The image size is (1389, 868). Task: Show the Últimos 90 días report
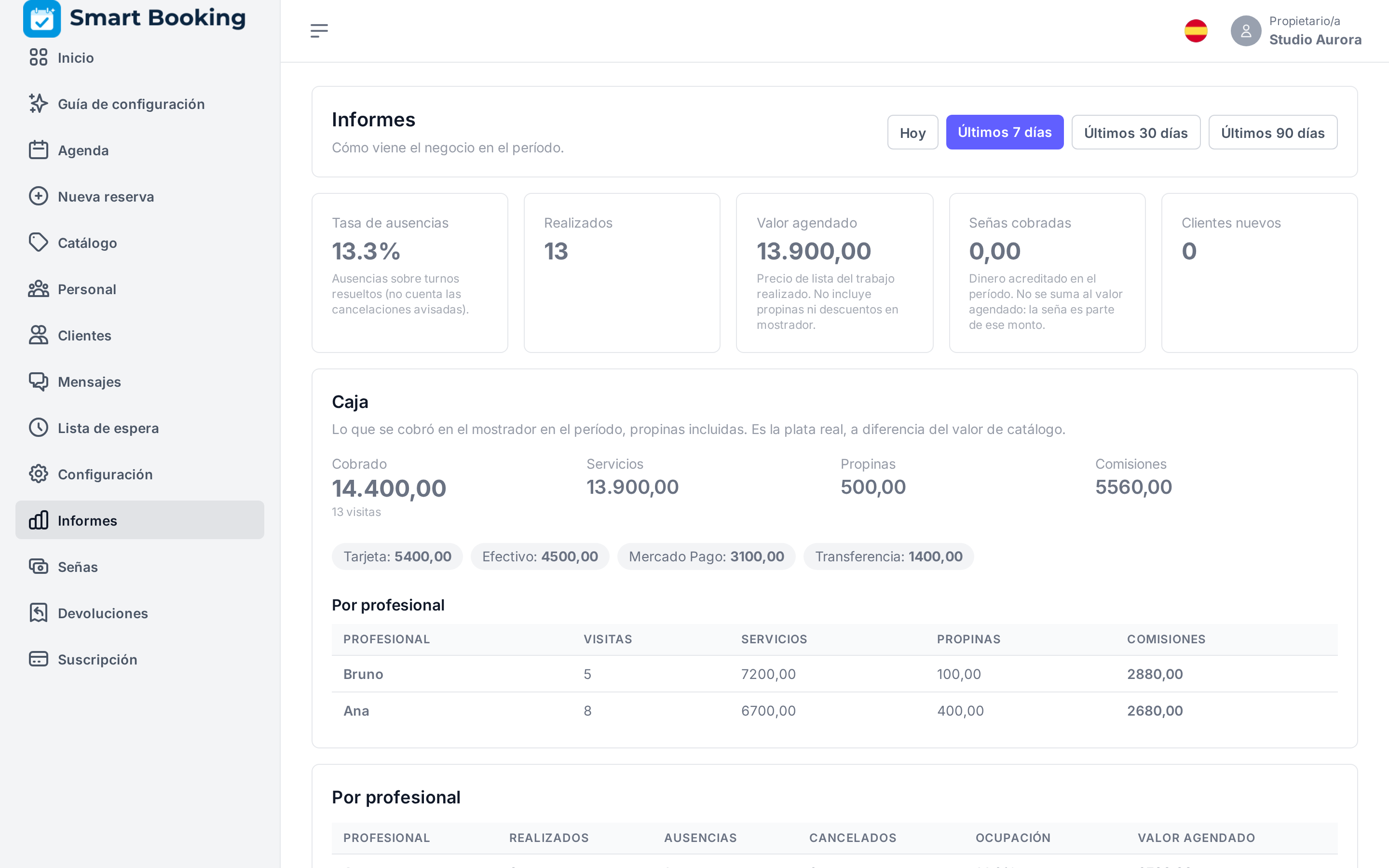[x=1272, y=133]
